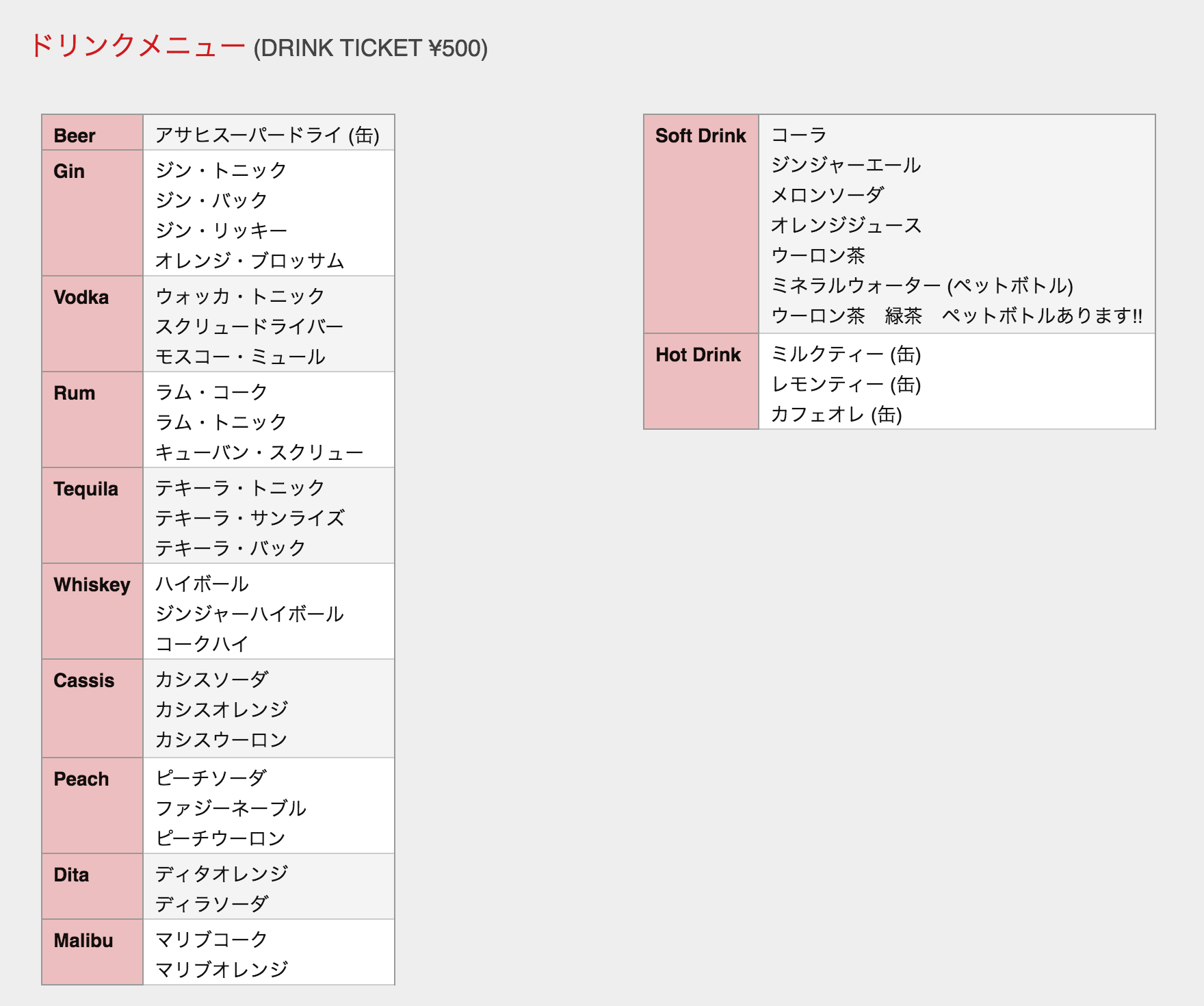Click カフェオレ (缶) under Hot Drink

pyautogui.click(x=836, y=414)
